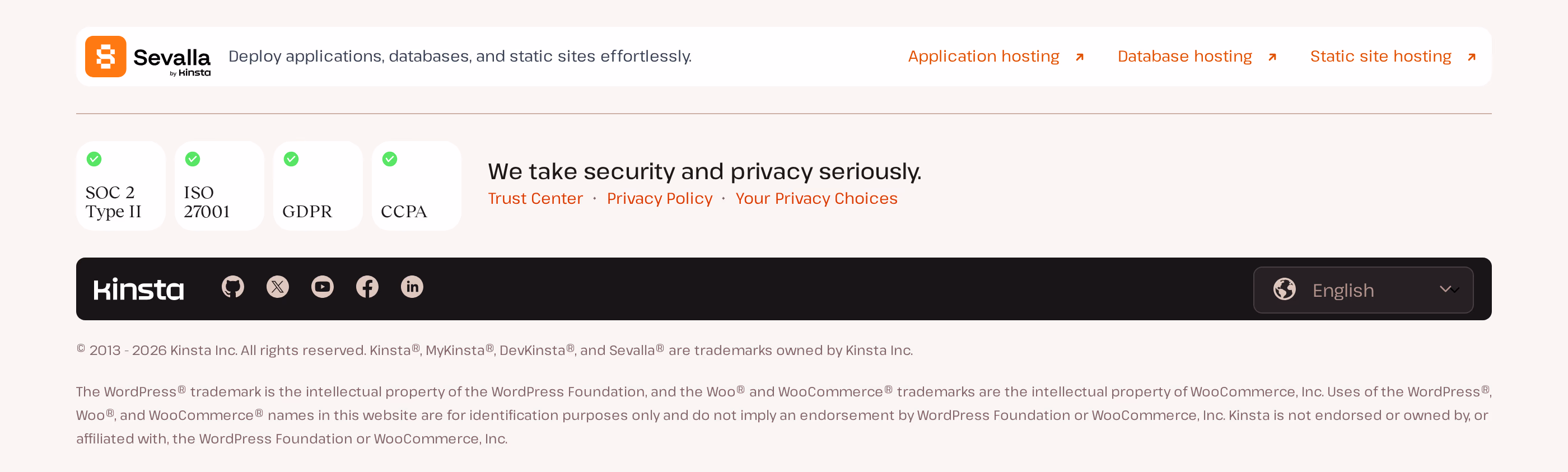Click the orange Sevalla logo icon
The height and width of the screenshot is (472, 1568).
point(105,57)
